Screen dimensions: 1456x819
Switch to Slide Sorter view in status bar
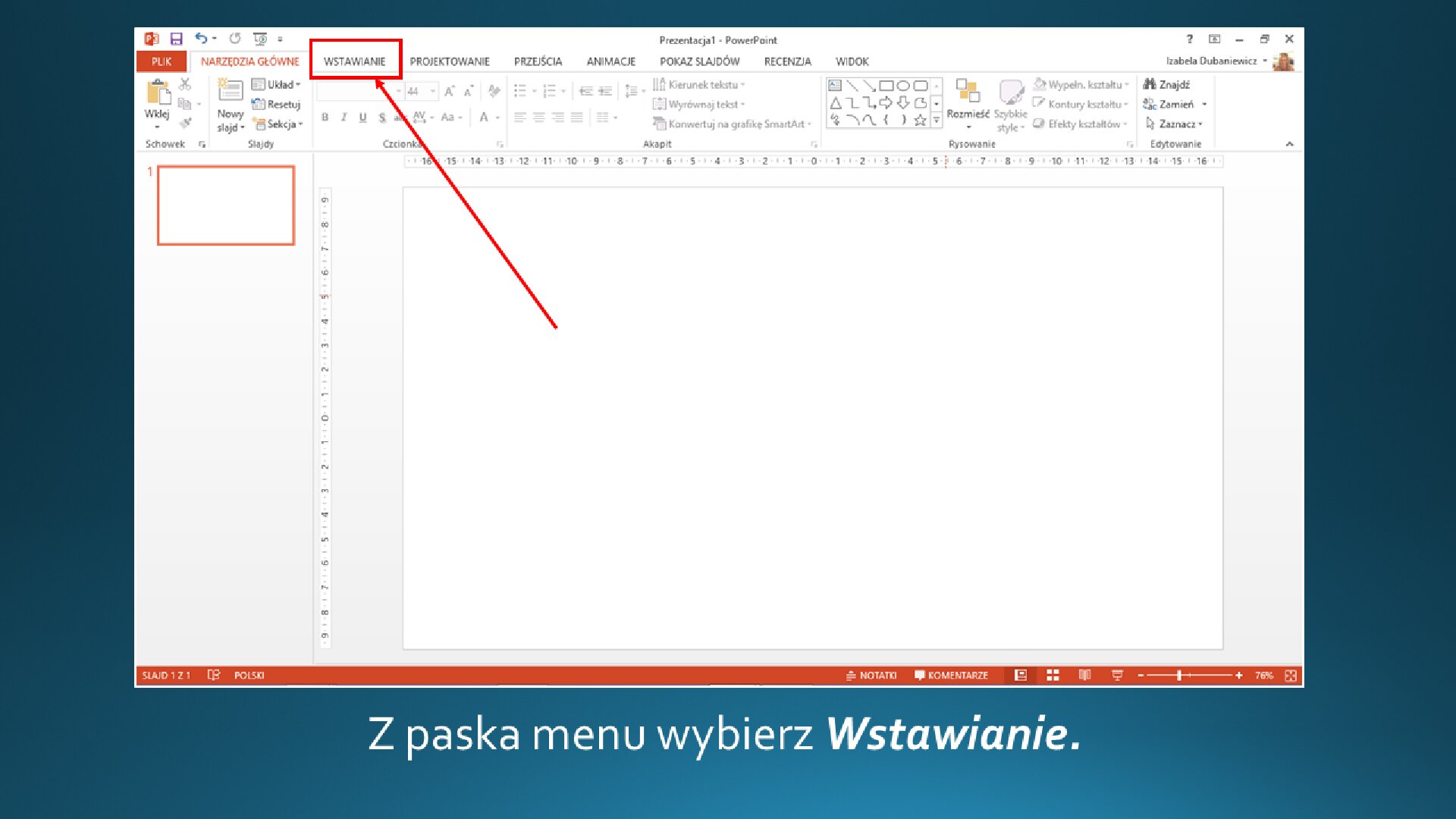tap(1053, 675)
